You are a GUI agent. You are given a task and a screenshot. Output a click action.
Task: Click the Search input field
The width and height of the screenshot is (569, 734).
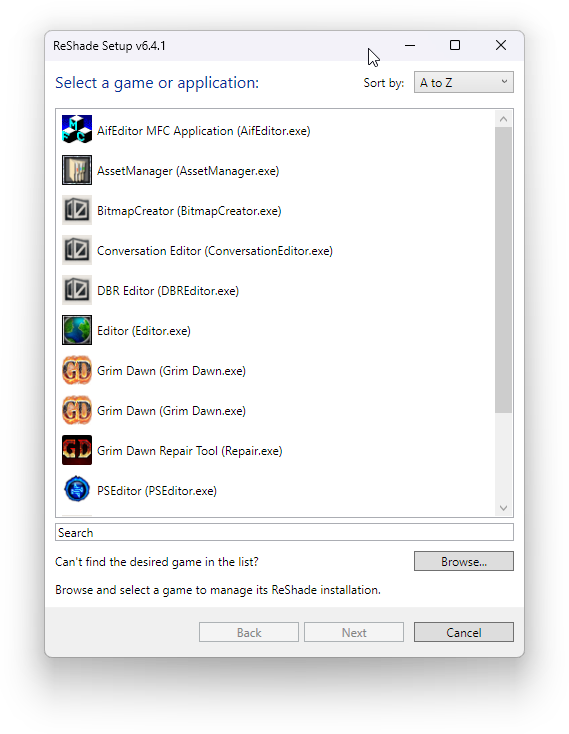pyautogui.click(x=284, y=532)
